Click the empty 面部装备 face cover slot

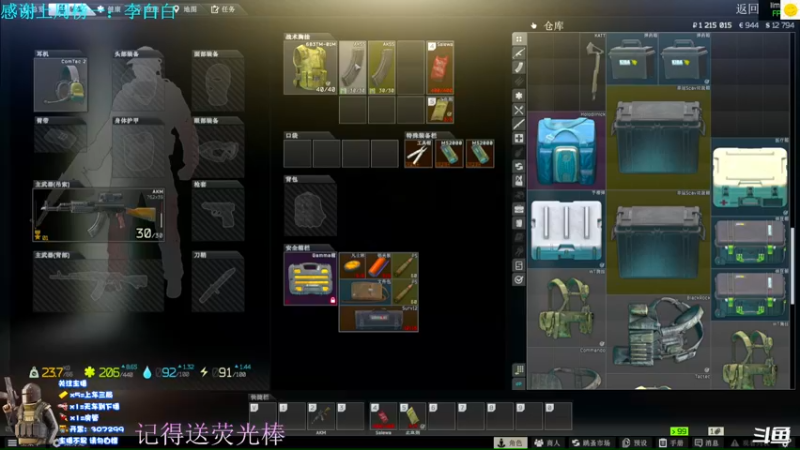point(218,84)
